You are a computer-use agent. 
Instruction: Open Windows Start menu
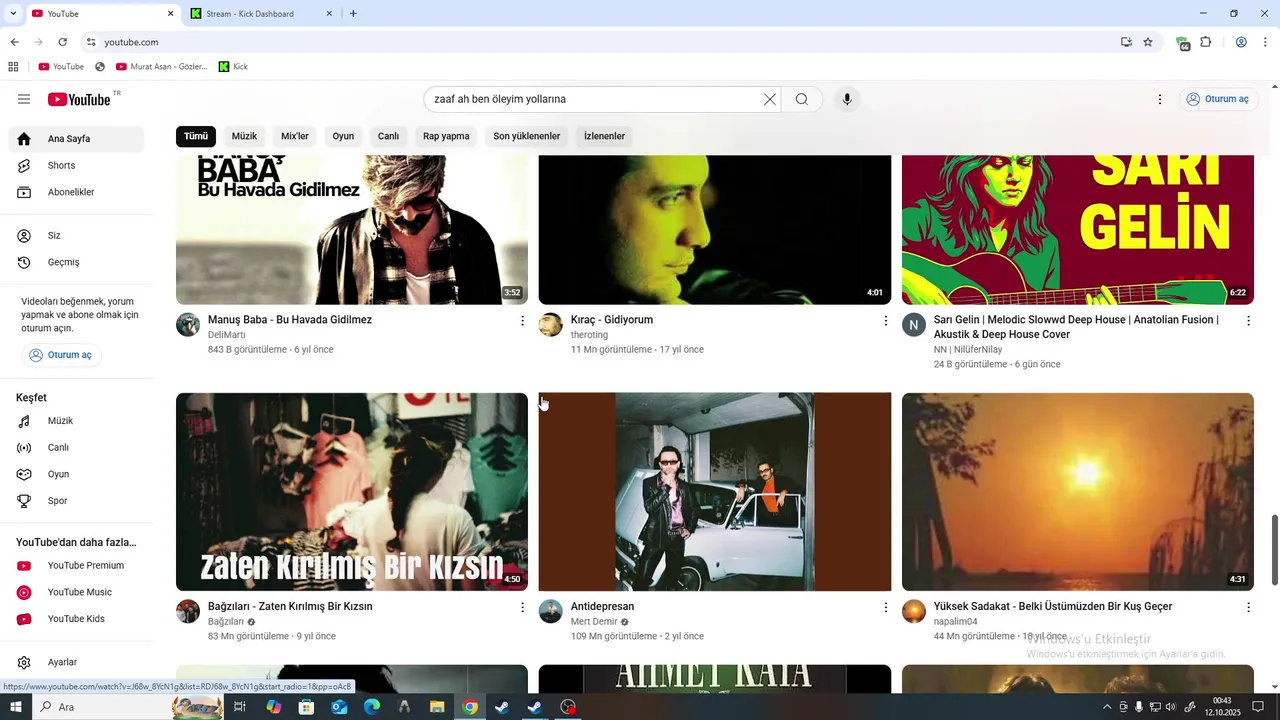point(16,707)
